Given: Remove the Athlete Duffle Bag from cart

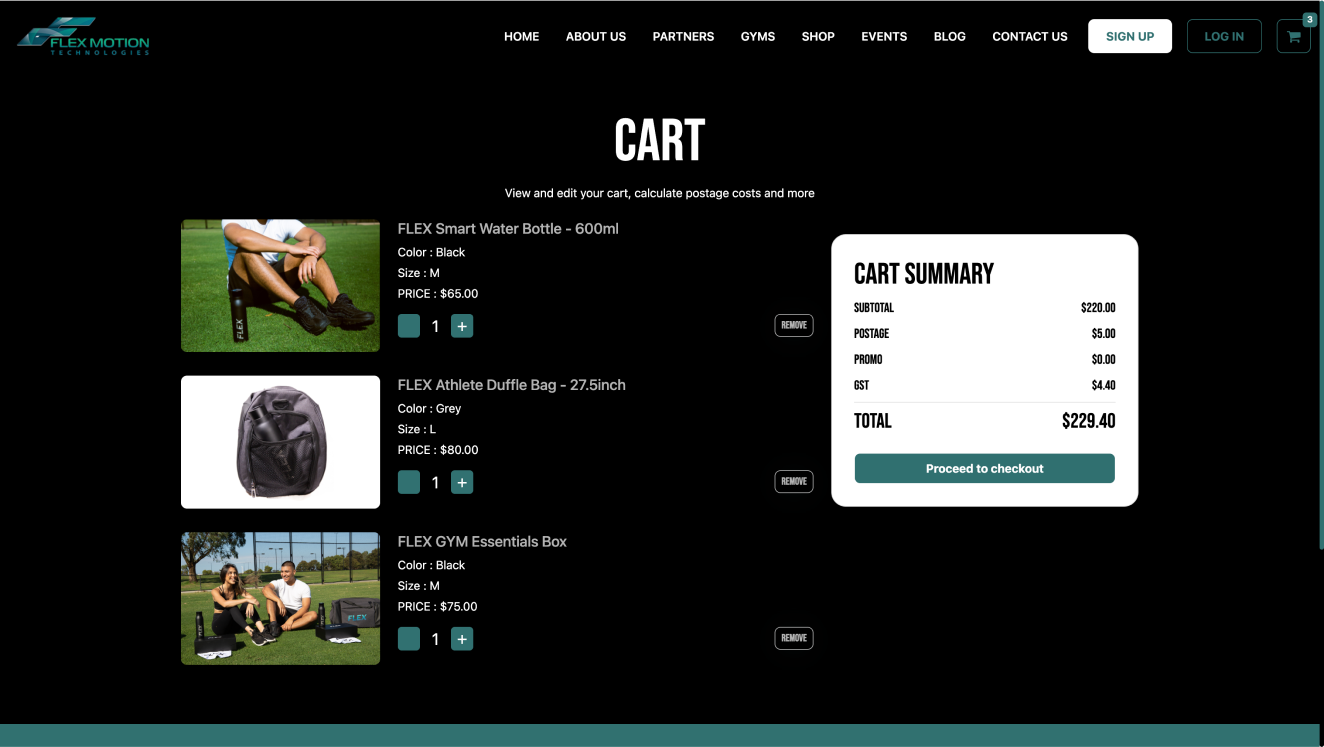Looking at the screenshot, I should (793, 481).
